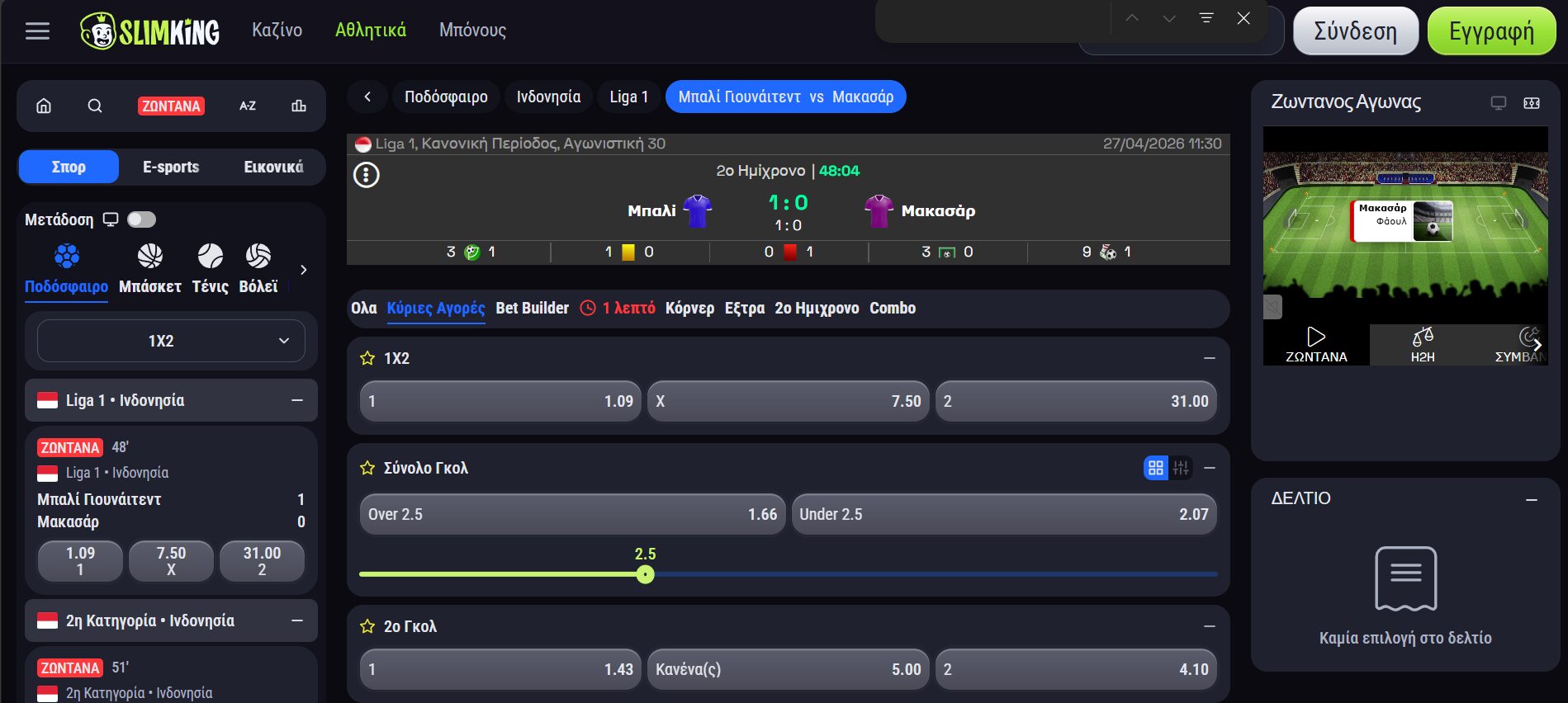This screenshot has width=1568, height=703.
Task: Favorite the 1X2 market star
Action: tap(367, 358)
